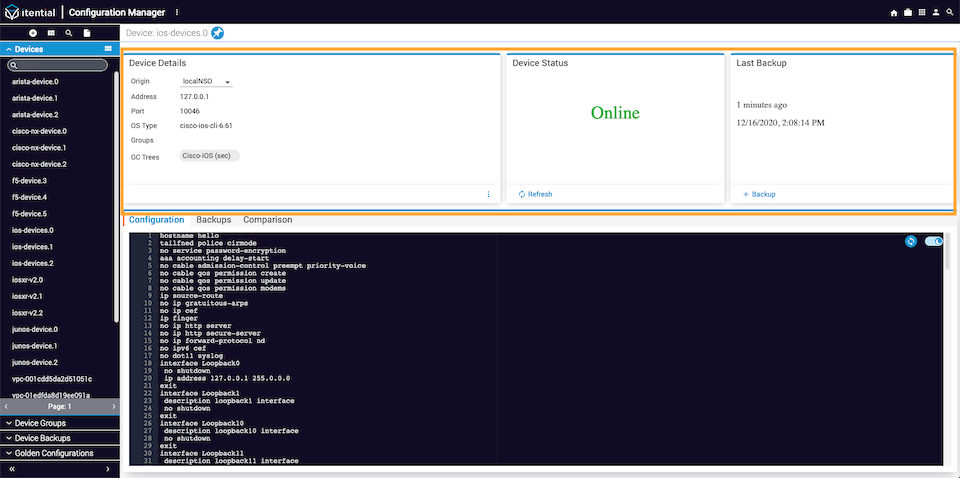The height and width of the screenshot is (478, 960).
Task: Expand the Device Groups section
Action: point(59,423)
